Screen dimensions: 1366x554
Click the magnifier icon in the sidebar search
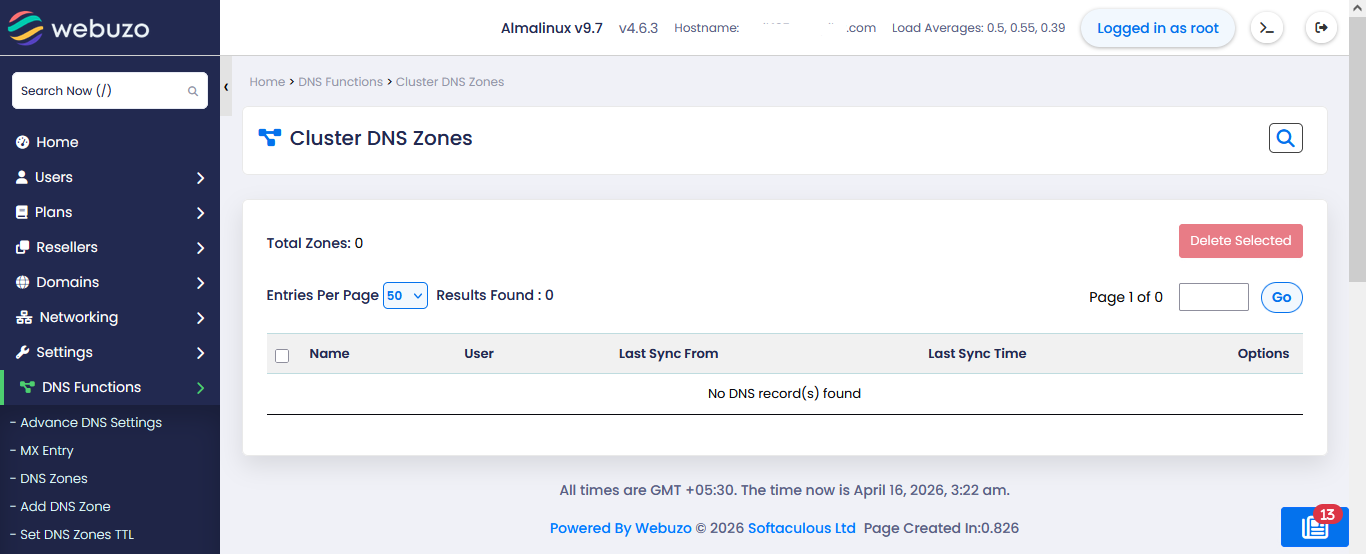193,91
